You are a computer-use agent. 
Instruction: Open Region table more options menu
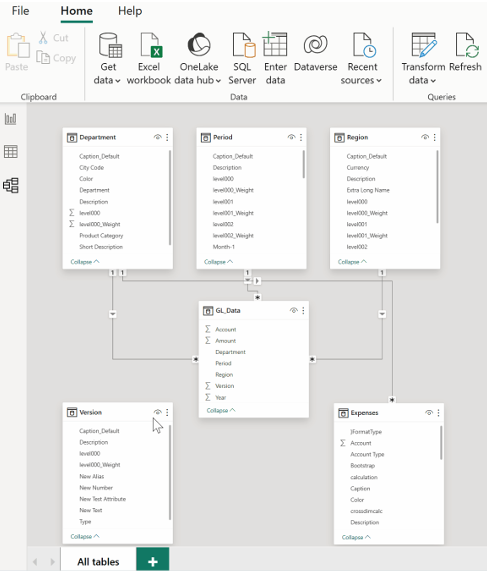click(x=435, y=137)
